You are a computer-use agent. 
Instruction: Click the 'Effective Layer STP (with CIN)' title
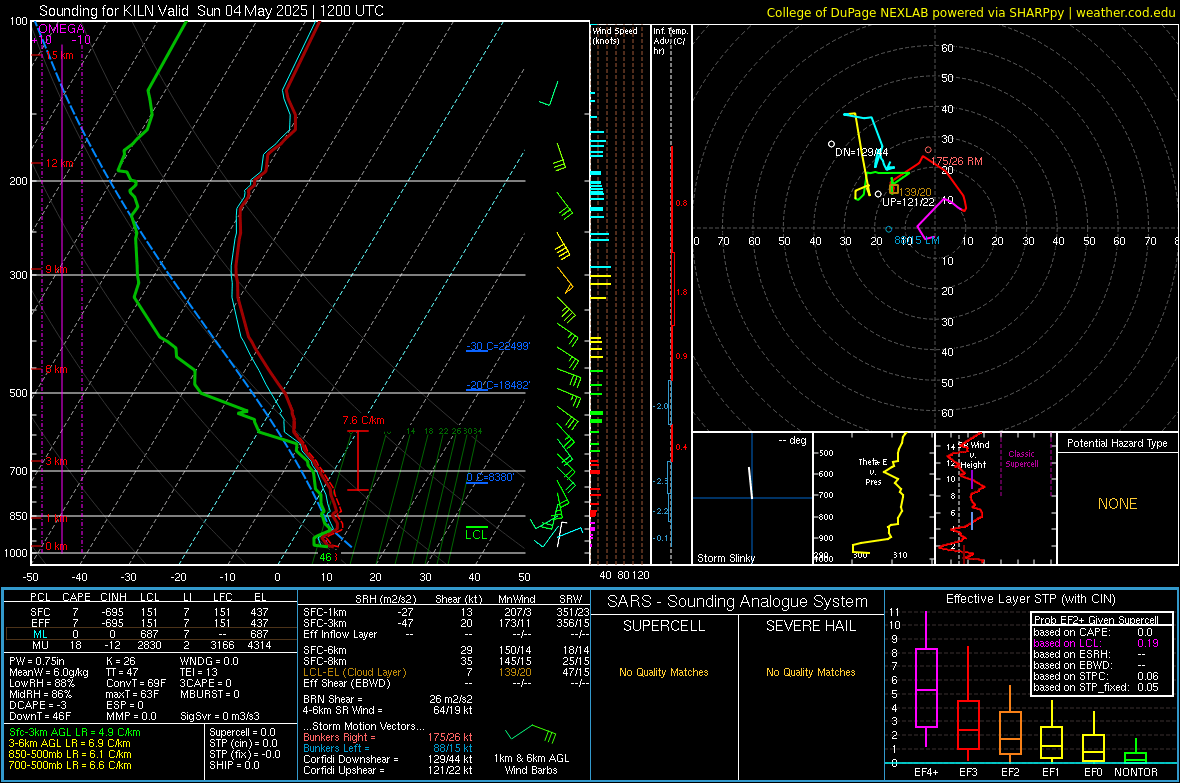[x=1030, y=599]
